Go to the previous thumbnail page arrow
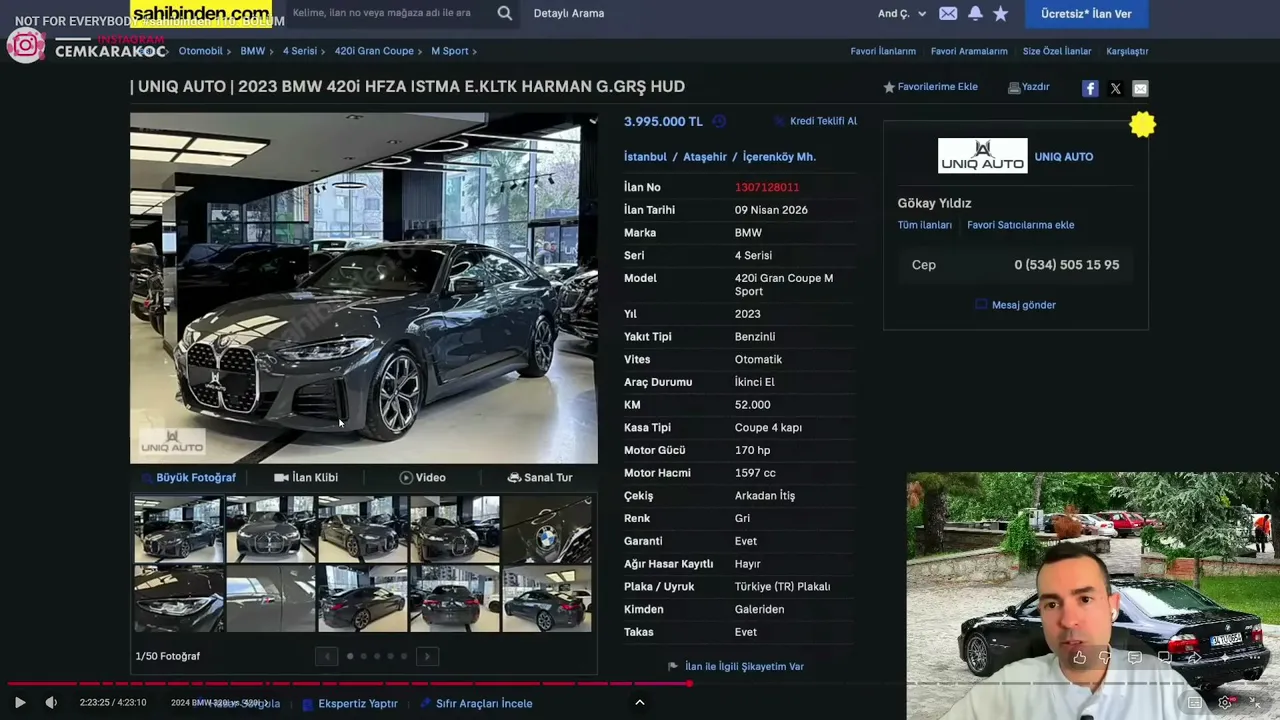Viewport: 1280px width, 720px height. (x=326, y=656)
